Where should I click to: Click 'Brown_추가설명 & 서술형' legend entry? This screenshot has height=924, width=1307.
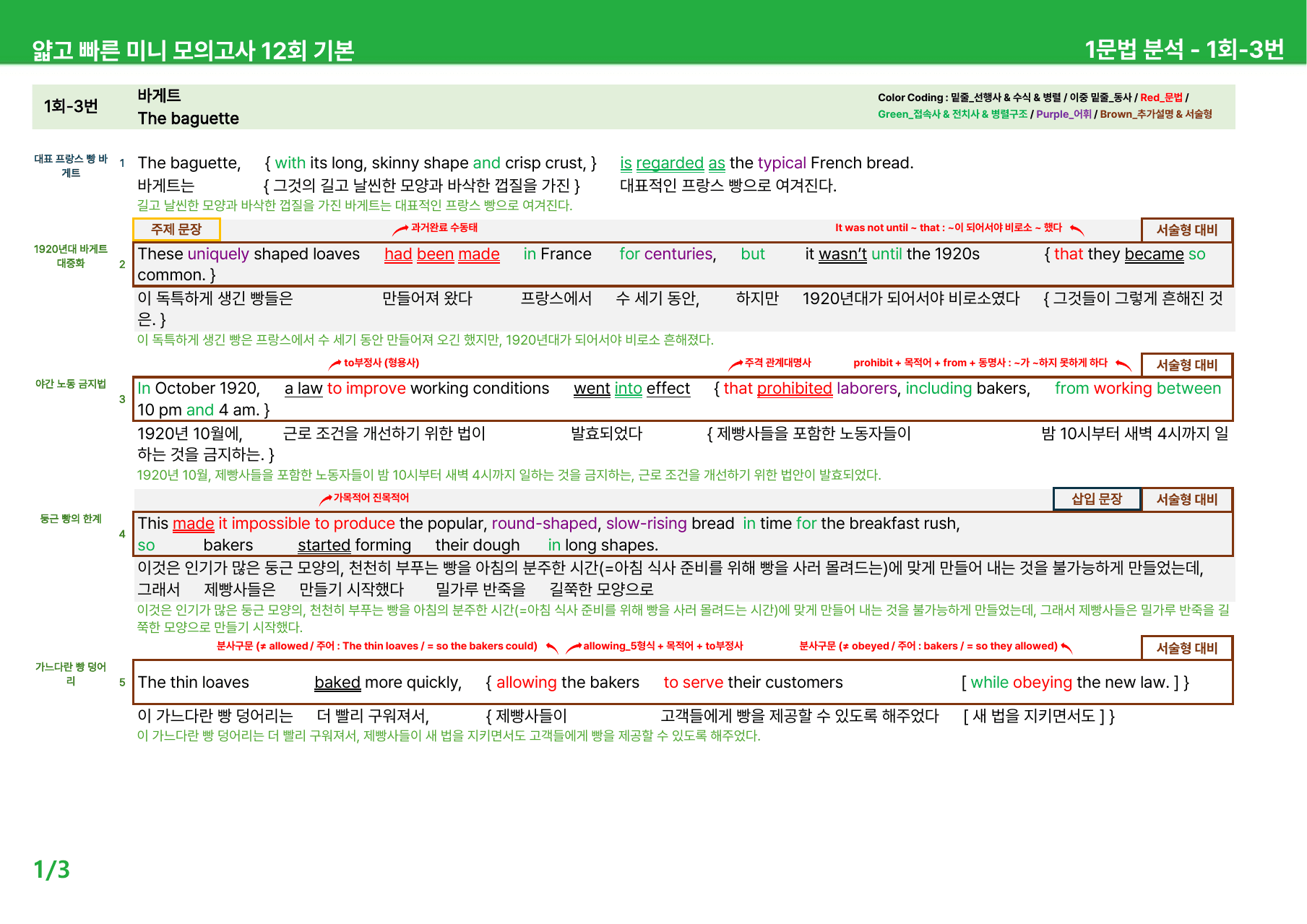click(x=1156, y=114)
